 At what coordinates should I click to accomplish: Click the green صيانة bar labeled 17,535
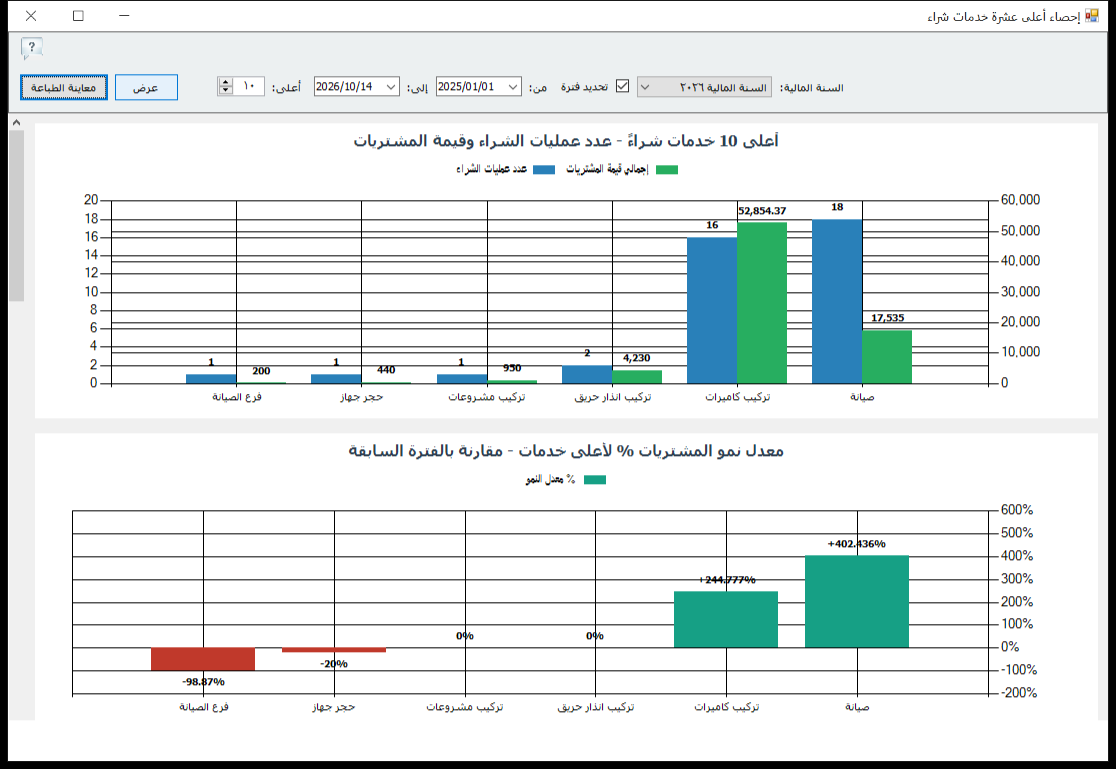[887, 357]
